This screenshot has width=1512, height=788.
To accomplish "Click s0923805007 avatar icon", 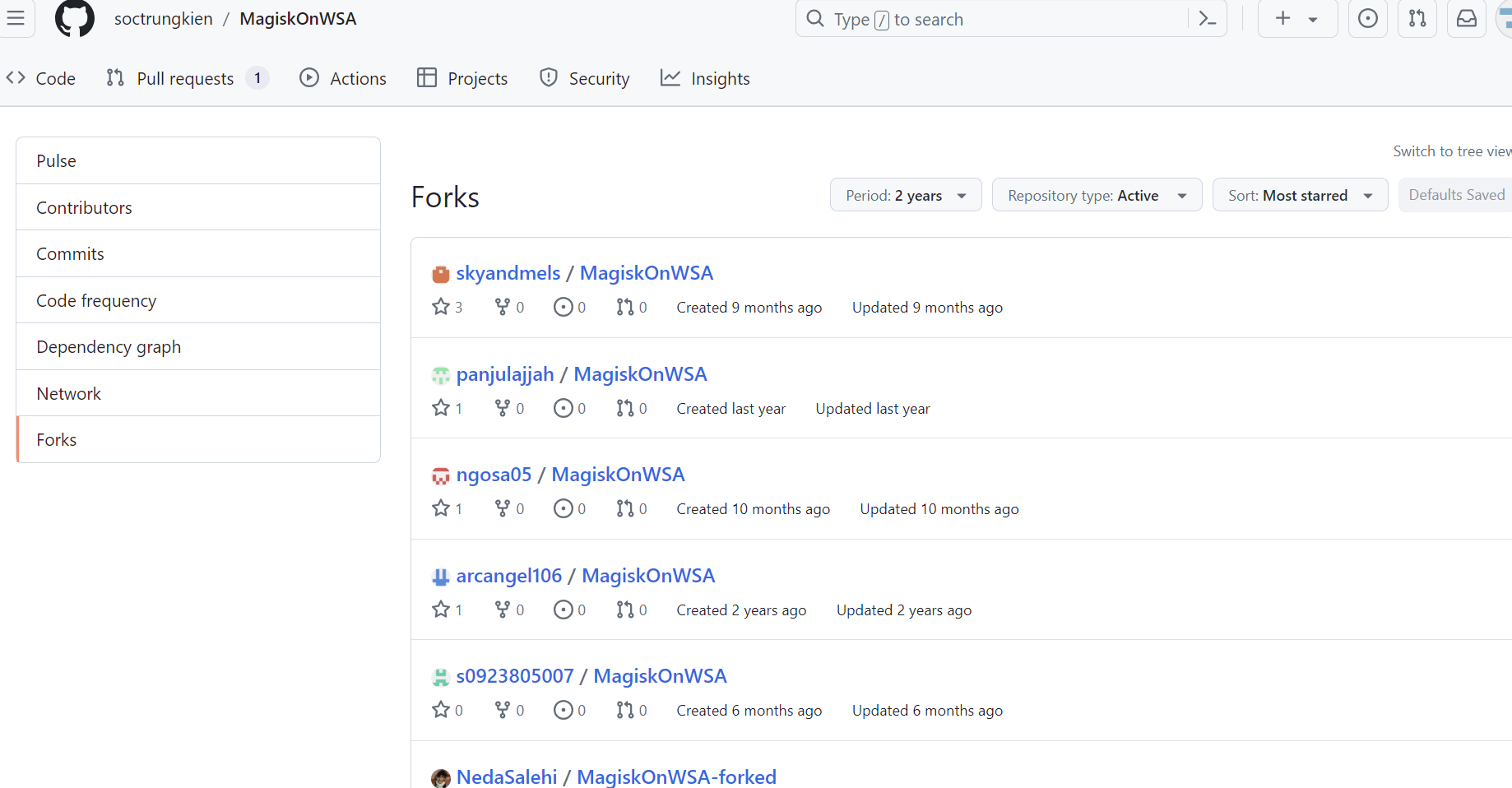I will coord(441,677).
